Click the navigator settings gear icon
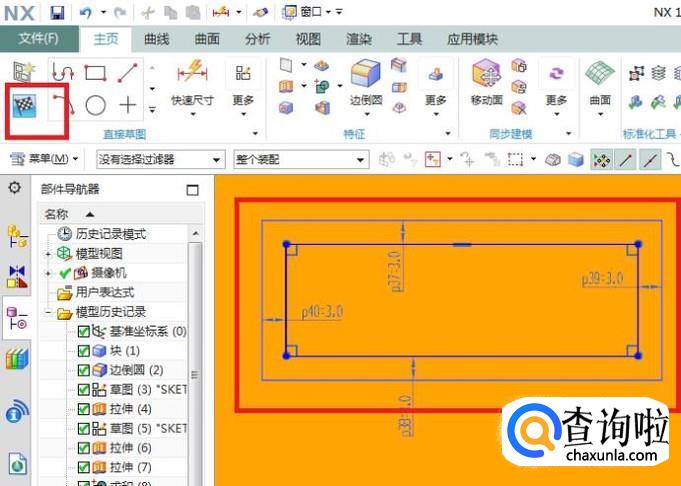 pos(15,188)
